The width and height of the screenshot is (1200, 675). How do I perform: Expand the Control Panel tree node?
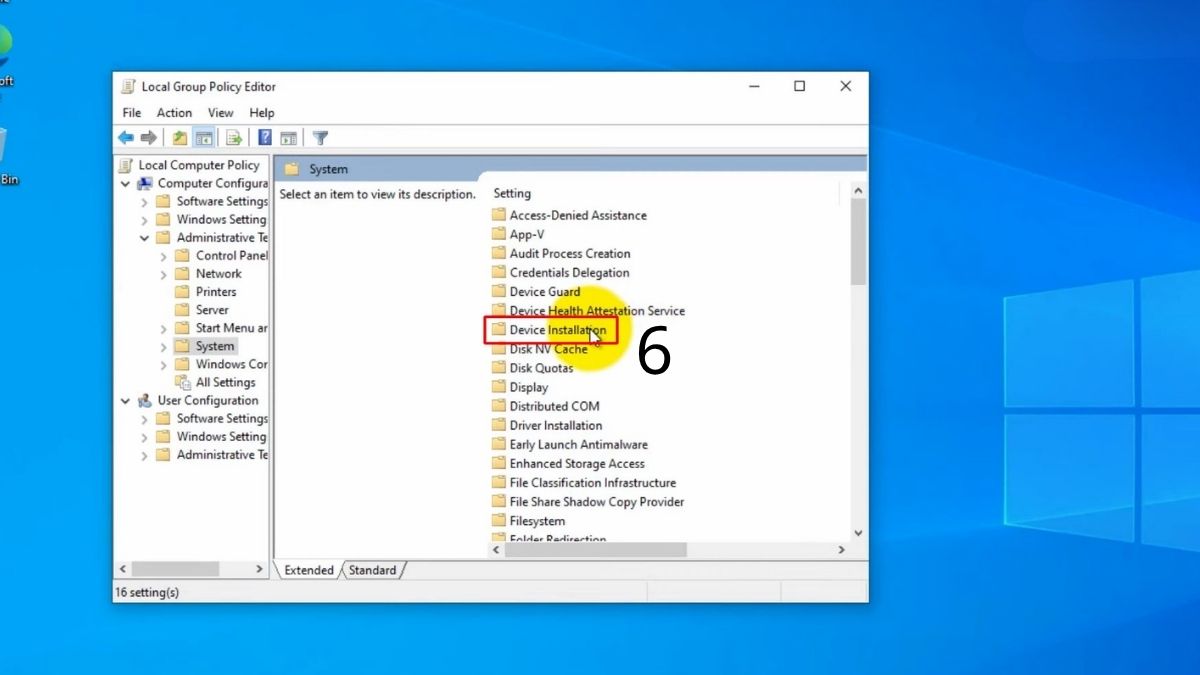164,256
